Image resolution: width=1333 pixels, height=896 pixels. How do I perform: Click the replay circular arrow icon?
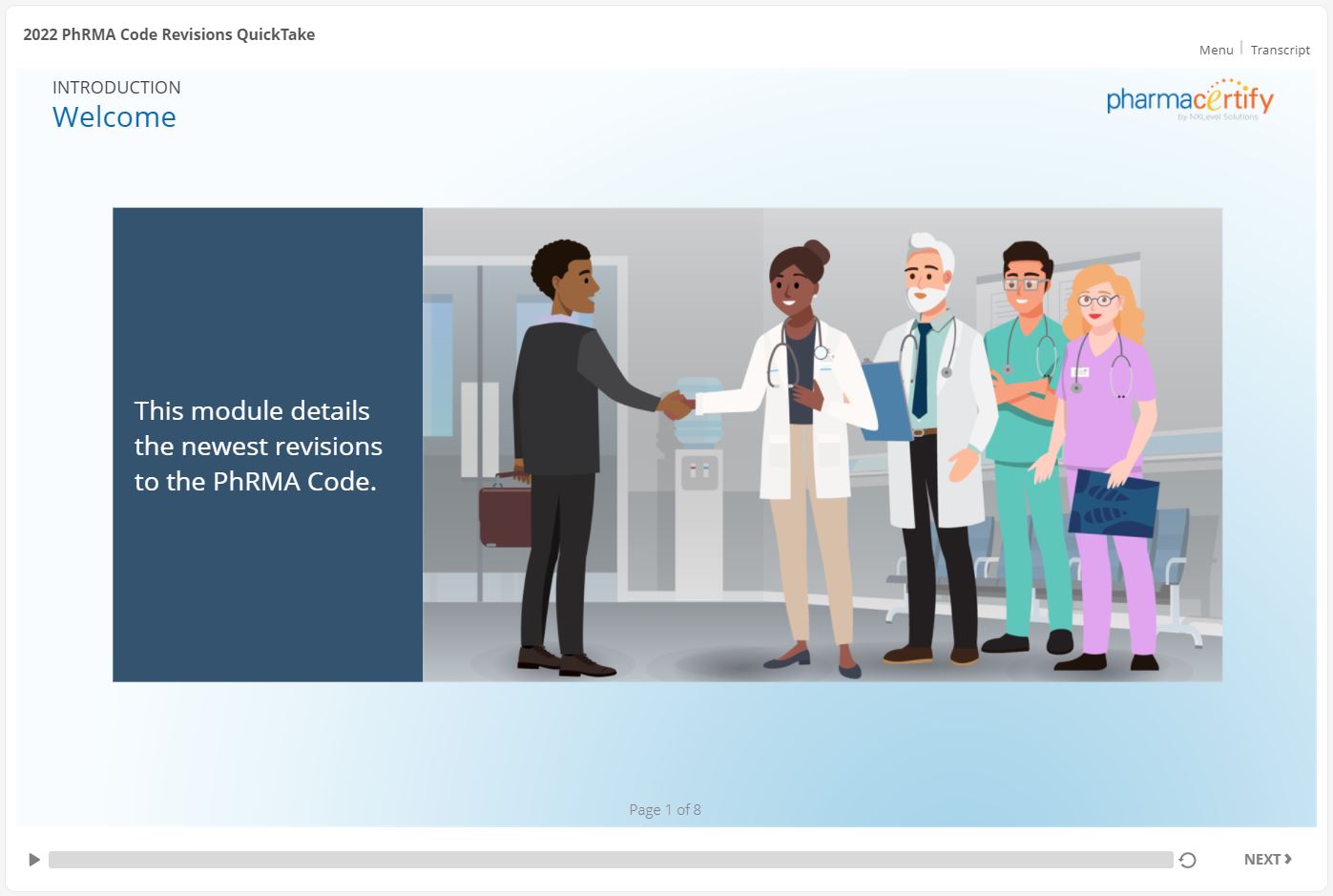tap(1187, 860)
